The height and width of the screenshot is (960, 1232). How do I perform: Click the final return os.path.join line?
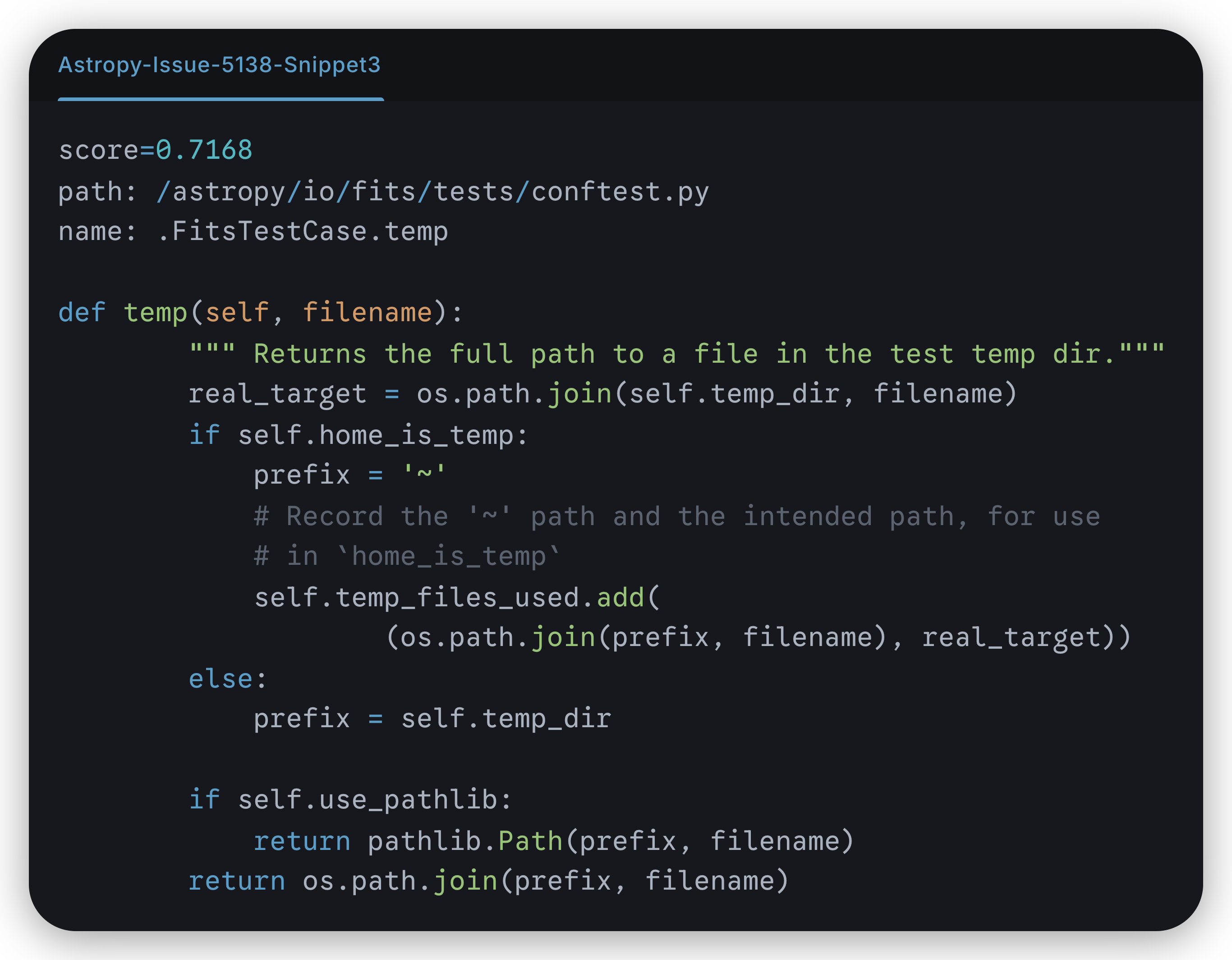tap(488, 881)
